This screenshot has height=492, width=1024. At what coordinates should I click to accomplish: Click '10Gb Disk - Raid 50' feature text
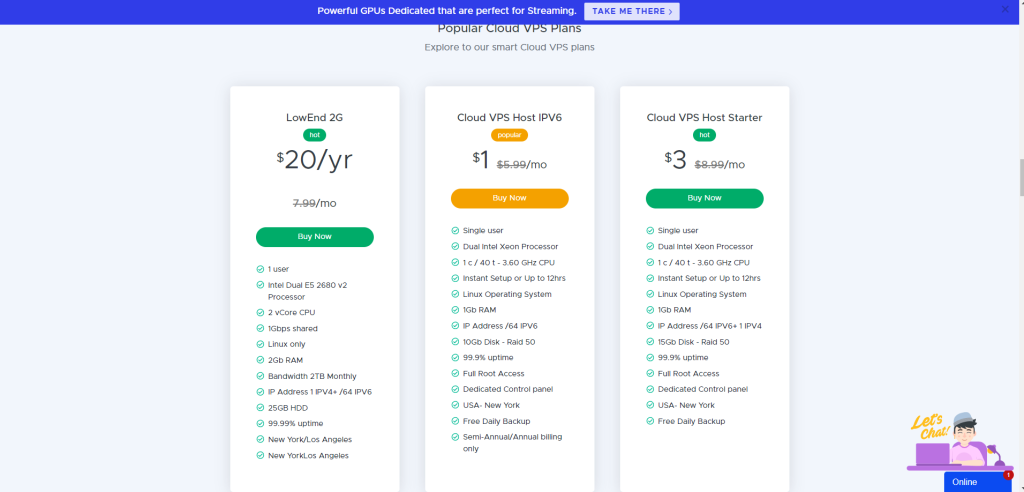point(500,342)
